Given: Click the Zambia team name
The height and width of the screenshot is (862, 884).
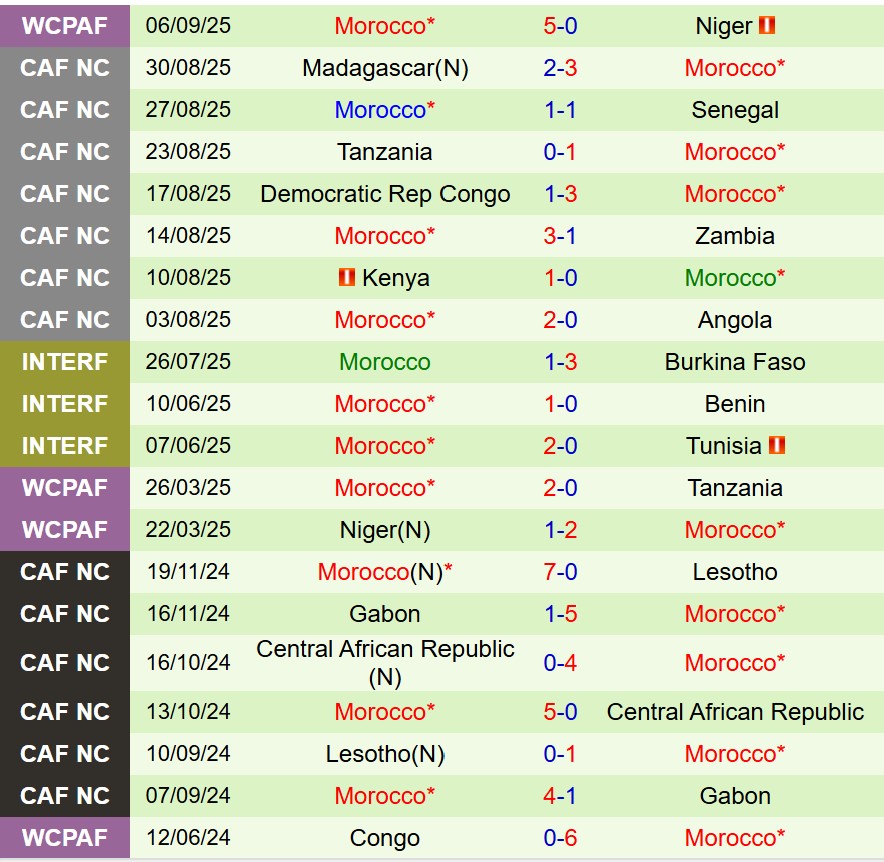Looking at the screenshot, I should click(735, 236).
